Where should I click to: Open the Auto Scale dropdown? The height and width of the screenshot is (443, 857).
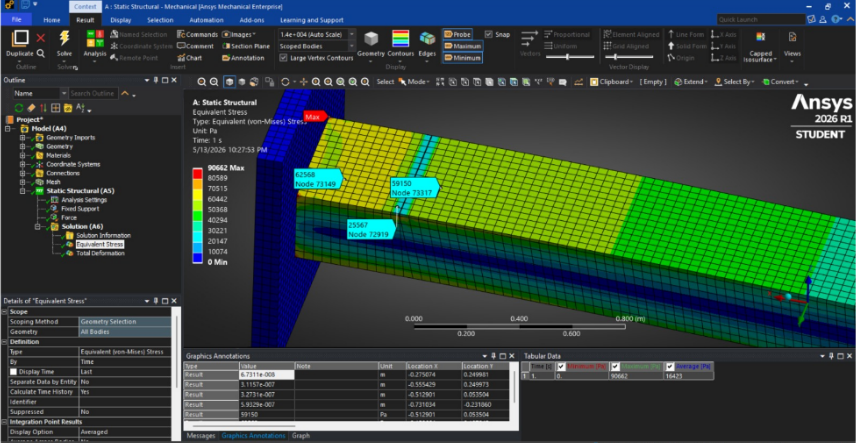coord(317,34)
